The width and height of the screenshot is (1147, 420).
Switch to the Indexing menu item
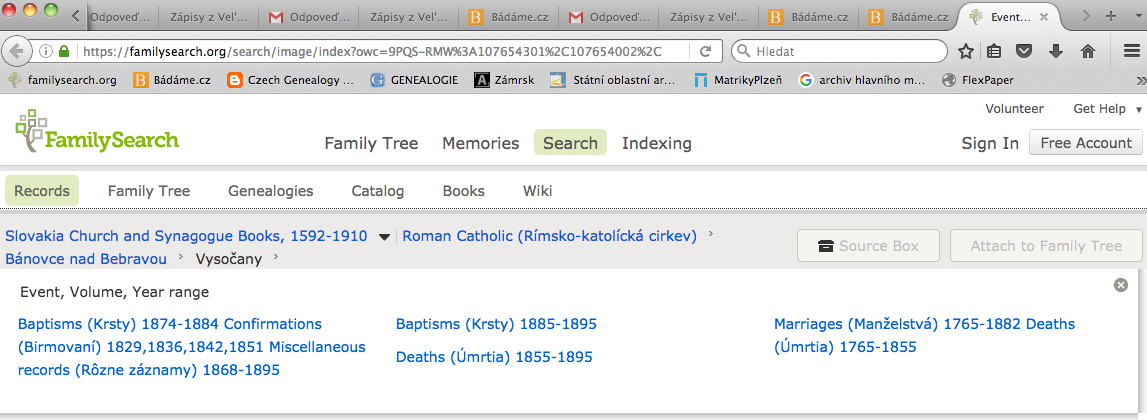coord(656,143)
